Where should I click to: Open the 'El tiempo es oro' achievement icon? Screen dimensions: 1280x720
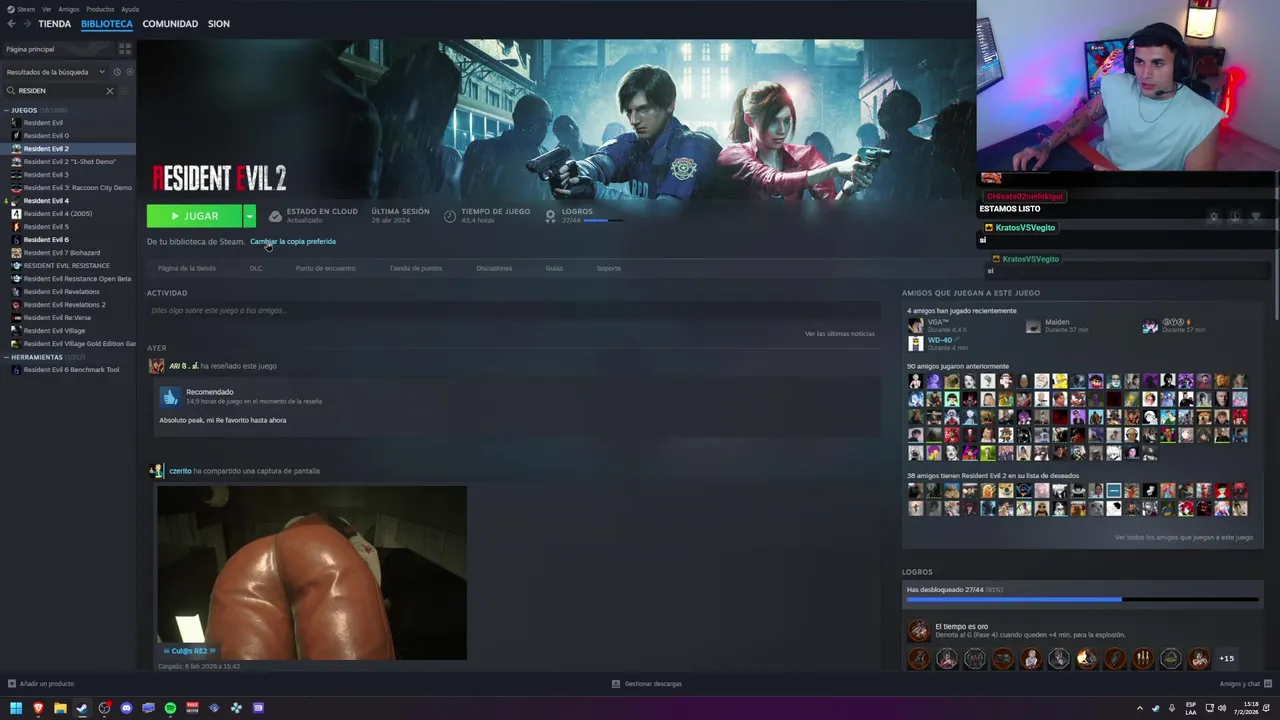pyautogui.click(x=918, y=630)
